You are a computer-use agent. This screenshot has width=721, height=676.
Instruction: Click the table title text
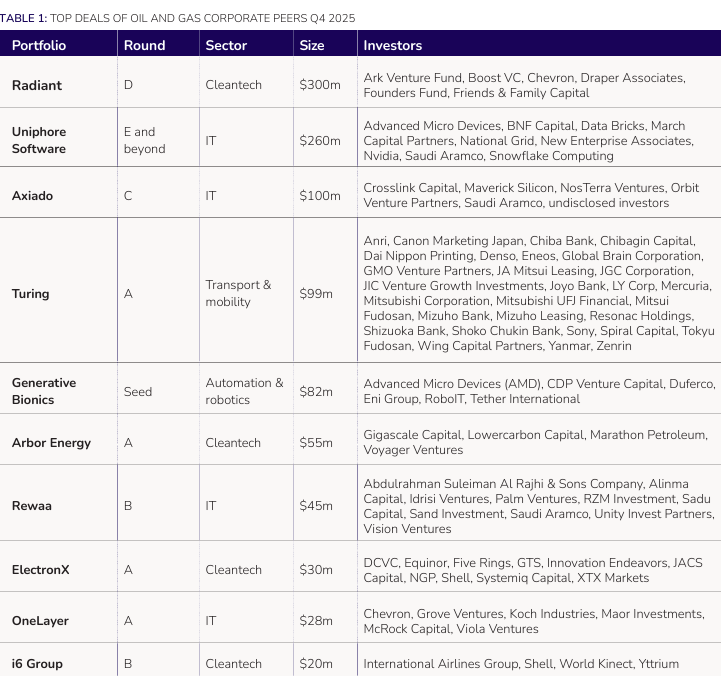(178, 18)
